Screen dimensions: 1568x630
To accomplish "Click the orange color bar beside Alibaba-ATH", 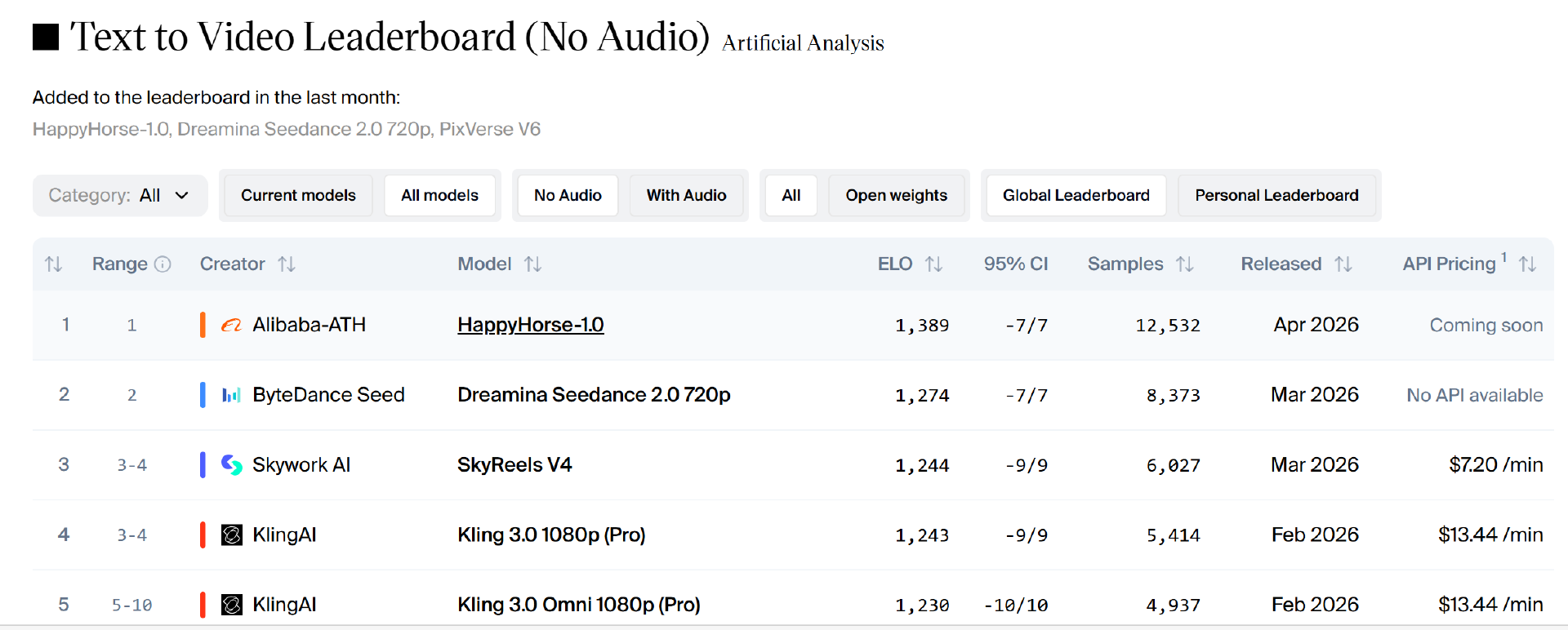I will click(x=203, y=325).
